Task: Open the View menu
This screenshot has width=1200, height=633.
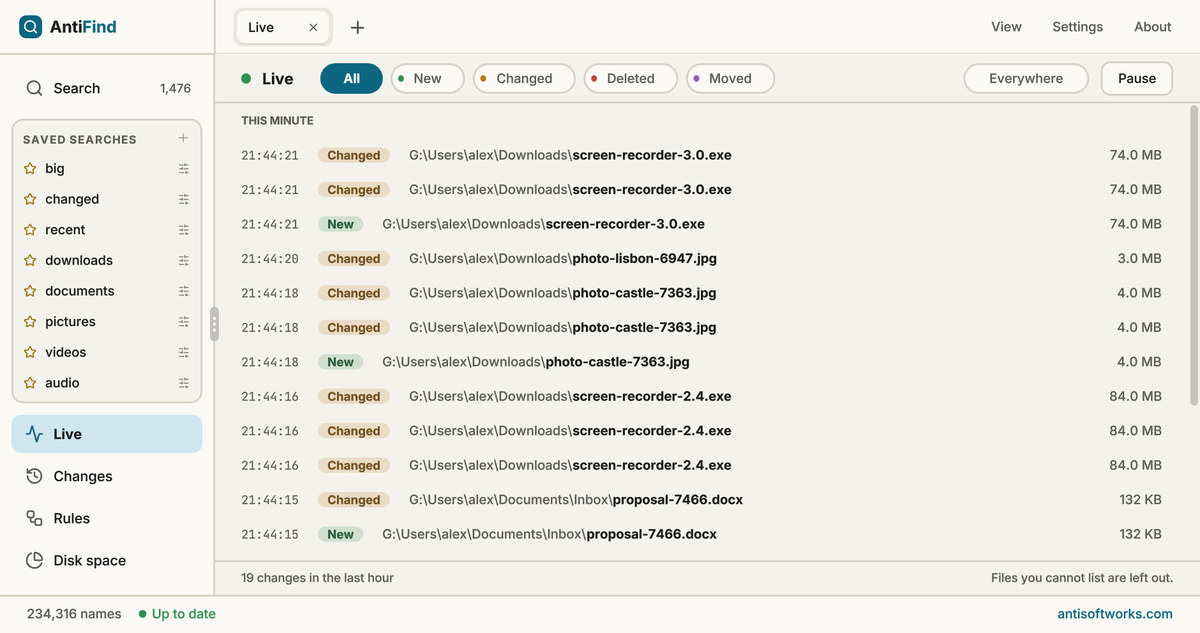Action: click(1006, 27)
